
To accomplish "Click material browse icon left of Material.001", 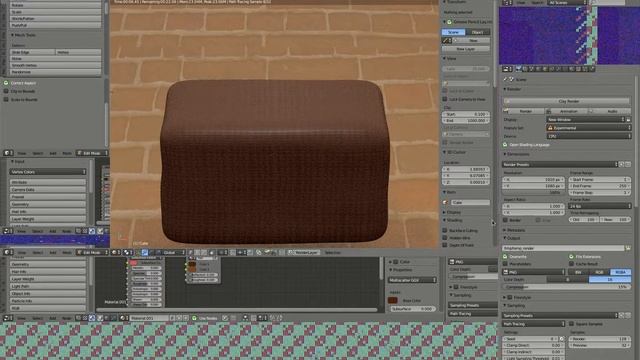I will coord(124,318).
